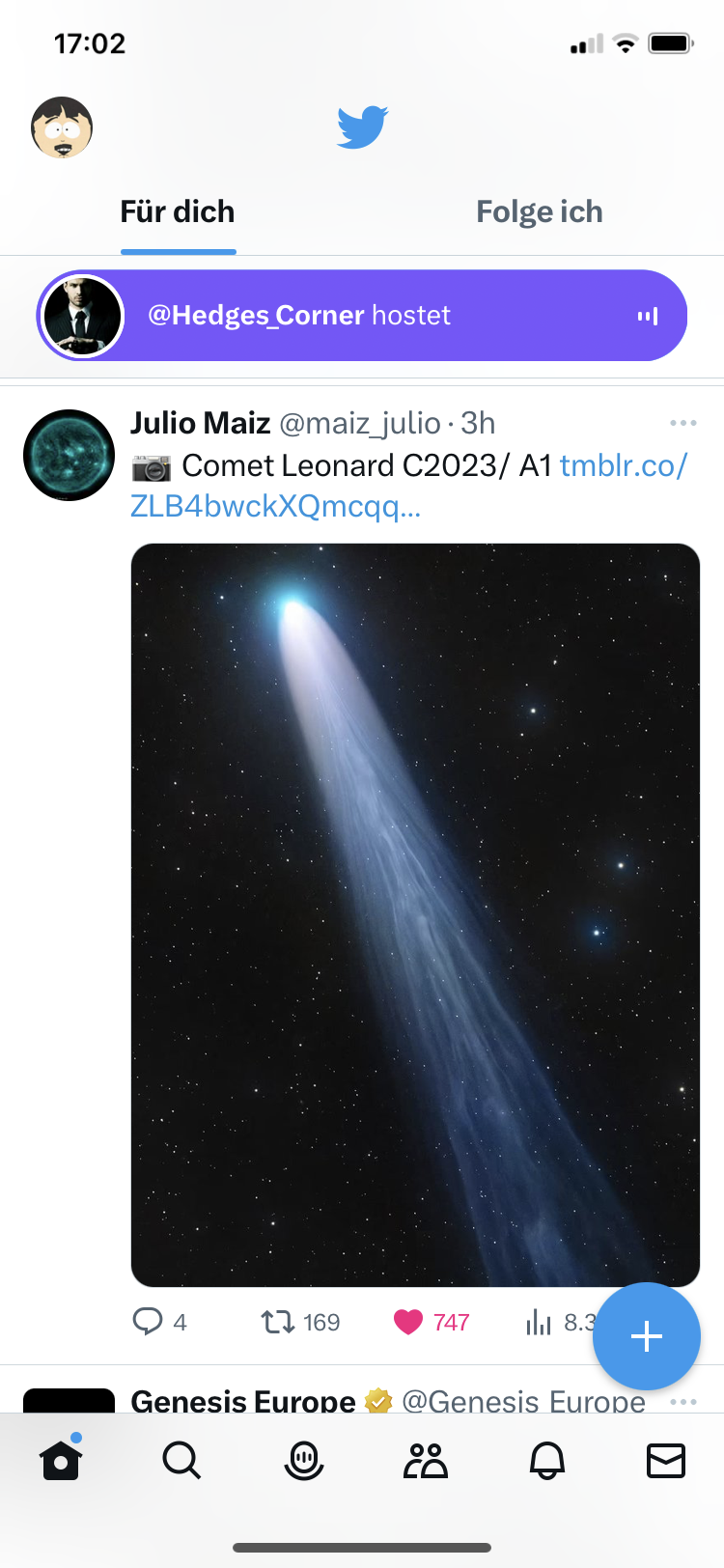Open Direct Messages envelope tab
724x1568 pixels.
[666, 1461]
